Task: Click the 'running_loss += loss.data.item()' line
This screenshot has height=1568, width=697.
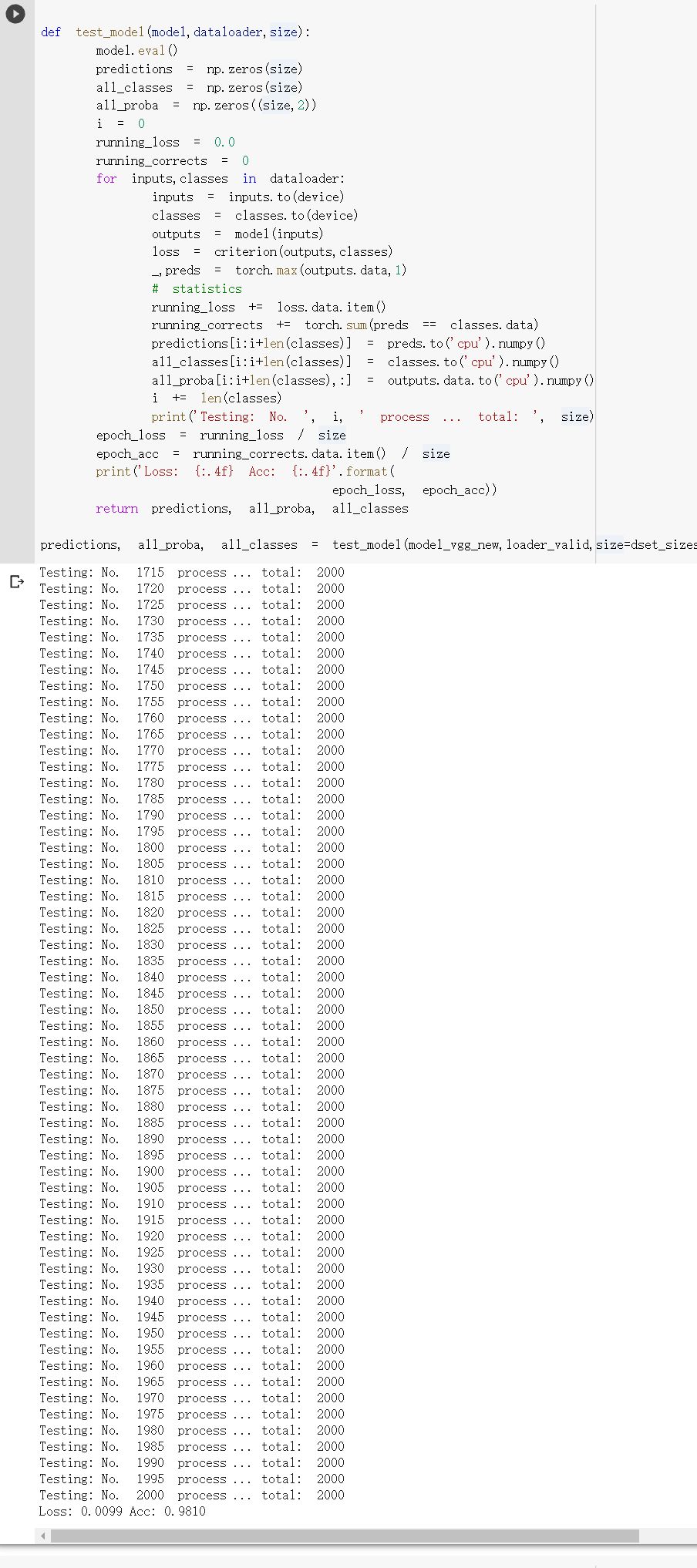Action: tap(269, 308)
